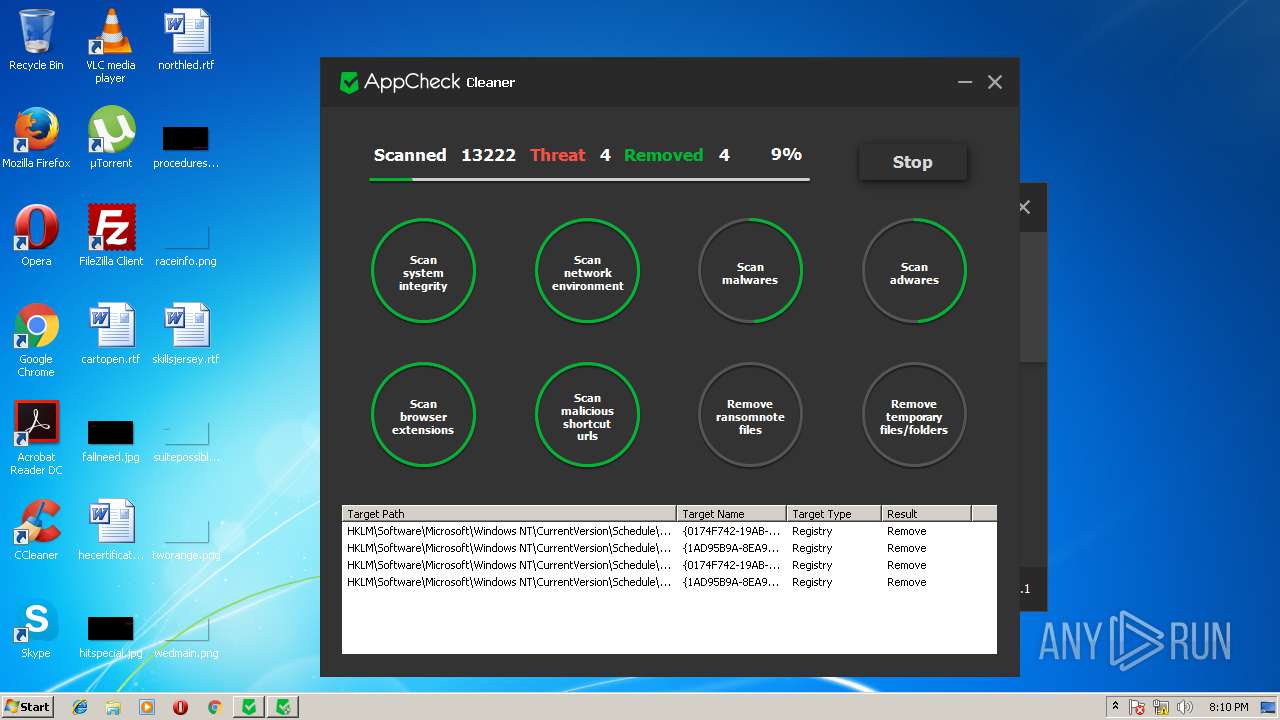Click the Scan system integrity circle
Image resolution: width=1280 pixels, height=720 pixels.
(423, 272)
